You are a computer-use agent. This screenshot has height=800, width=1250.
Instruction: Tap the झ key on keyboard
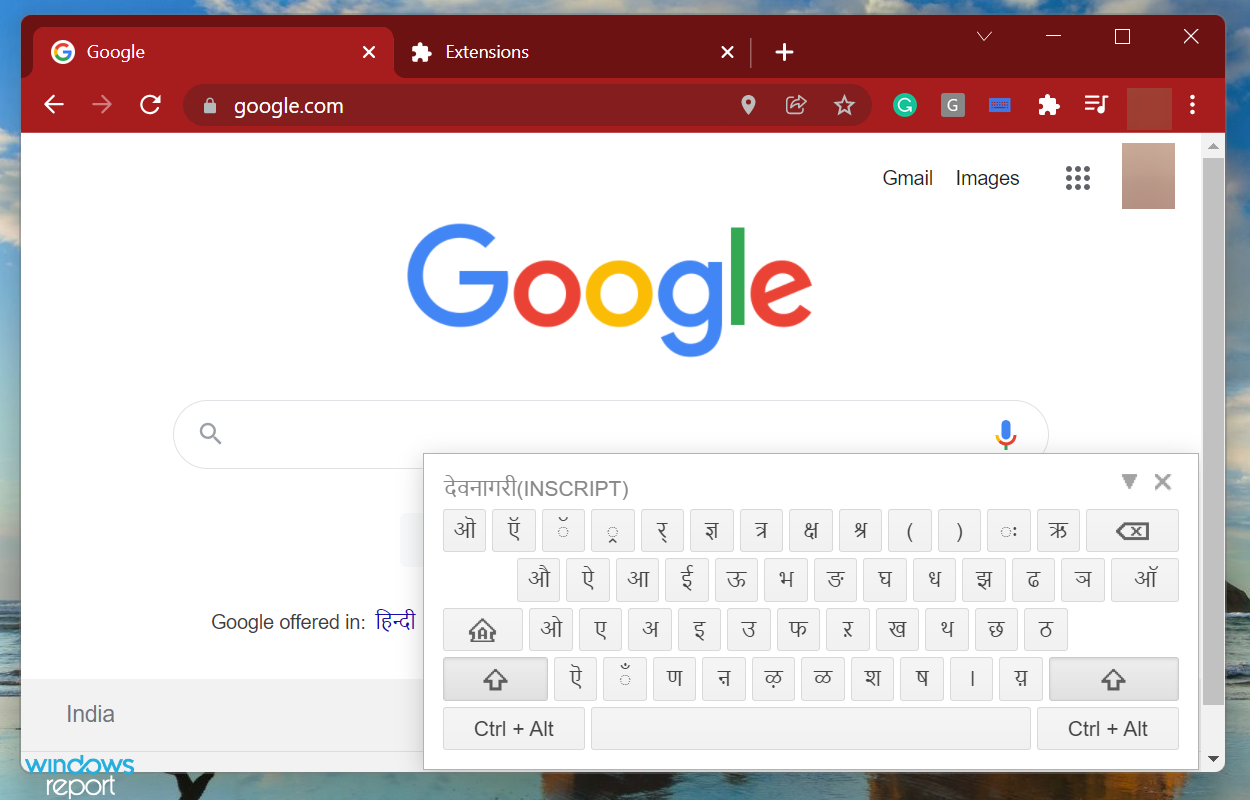click(x=984, y=580)
